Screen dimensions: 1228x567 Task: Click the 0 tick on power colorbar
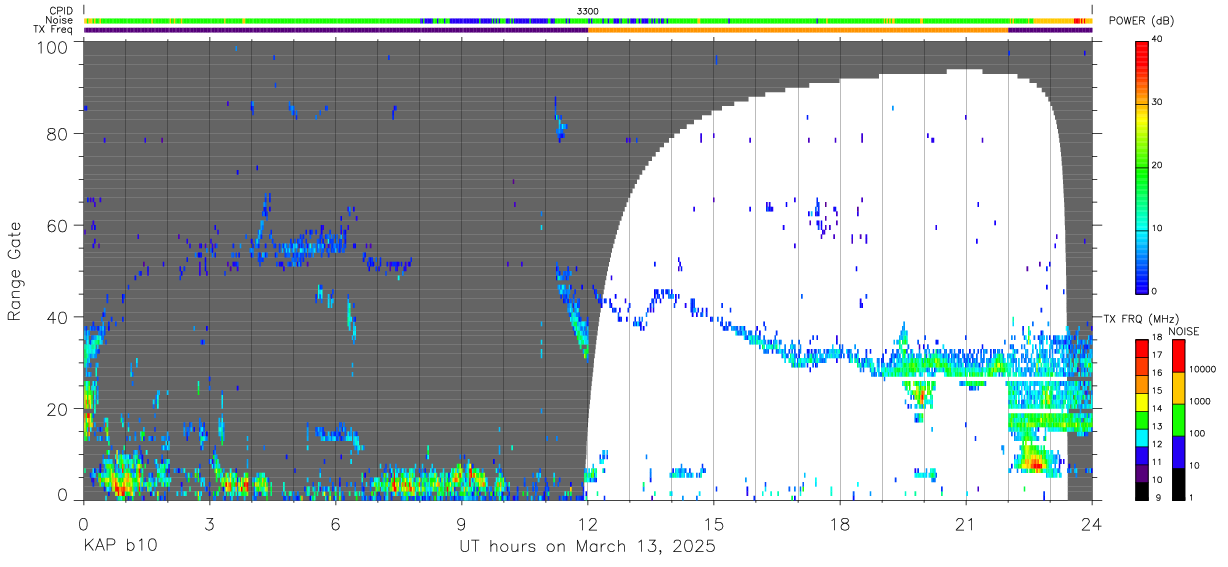coord(1155,291)
